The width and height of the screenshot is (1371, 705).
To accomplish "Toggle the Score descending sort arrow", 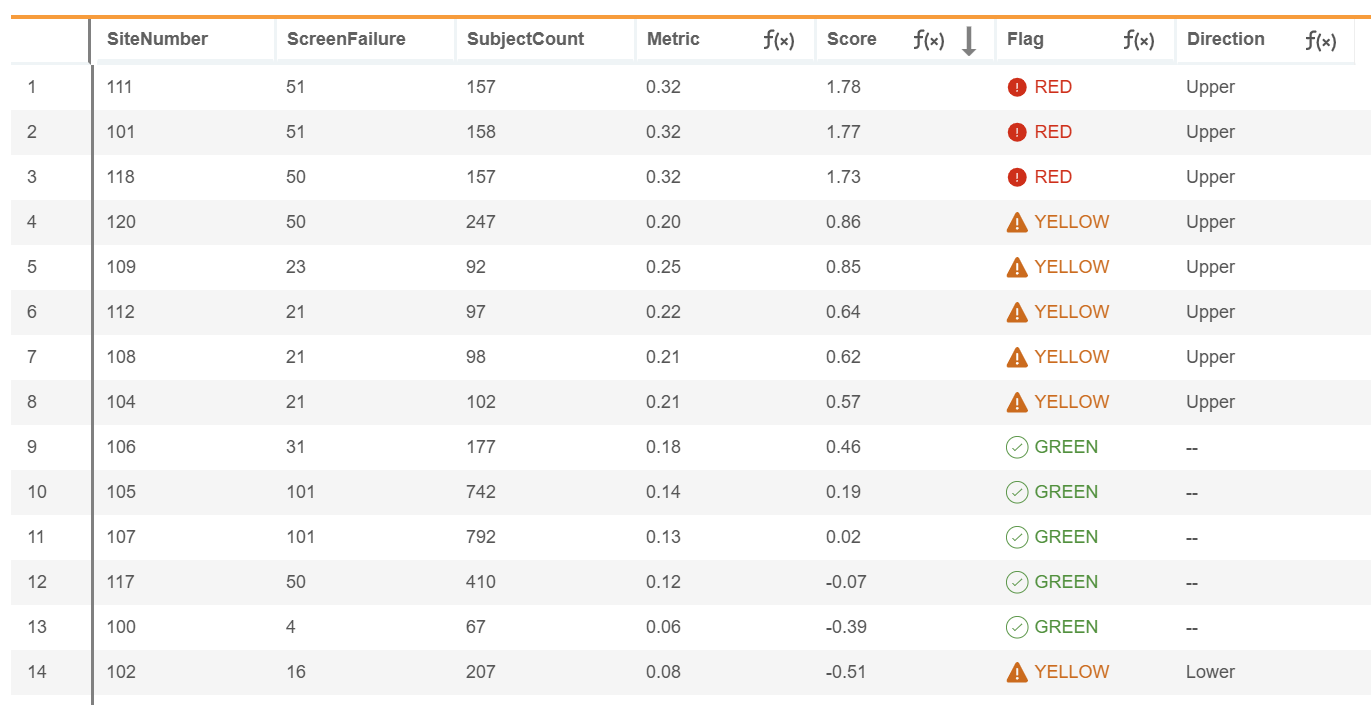I will [x=968, y=41].
